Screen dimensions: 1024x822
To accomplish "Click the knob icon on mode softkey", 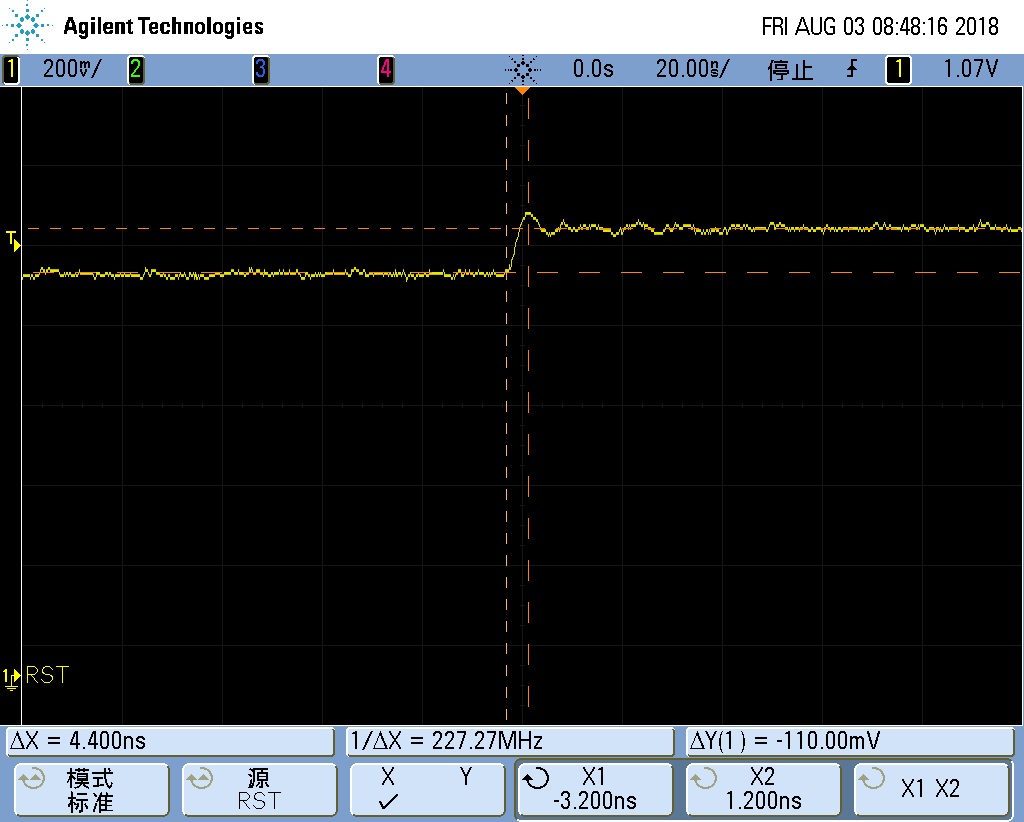I will click(32, 778).
